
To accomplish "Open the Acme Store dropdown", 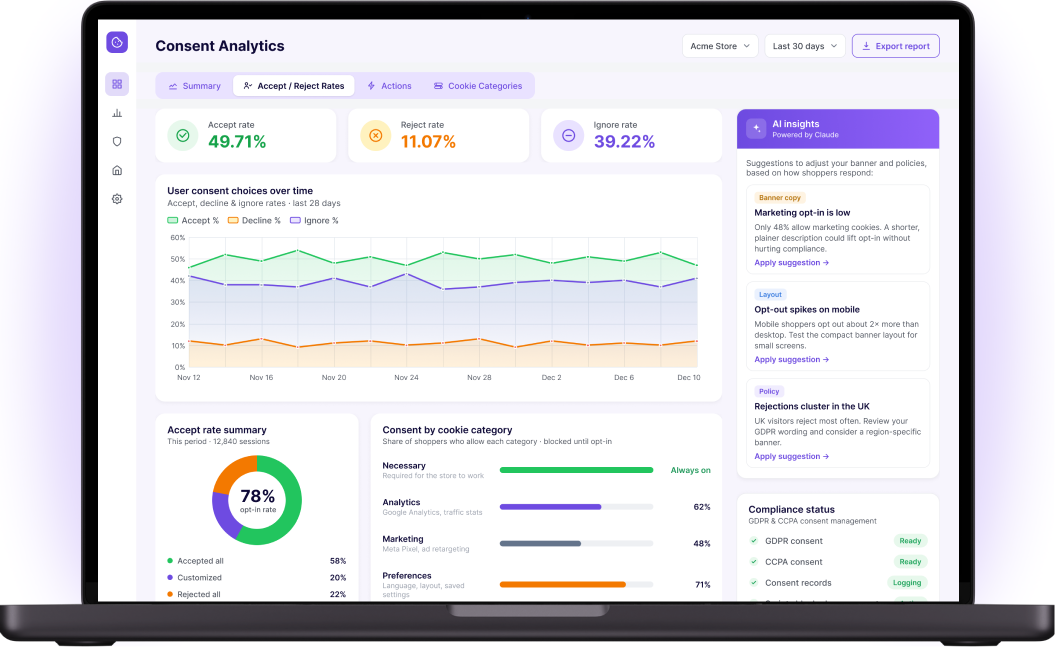I will click(720, 46).
